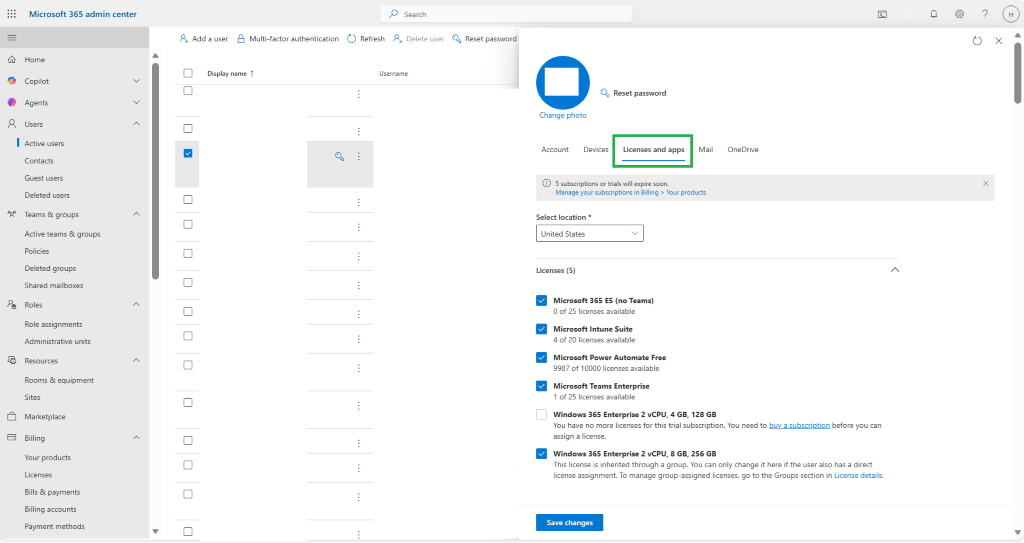Switch to the Devices tab
The width and height of the screenshot is (1024, 543).
tap(596, 150)
